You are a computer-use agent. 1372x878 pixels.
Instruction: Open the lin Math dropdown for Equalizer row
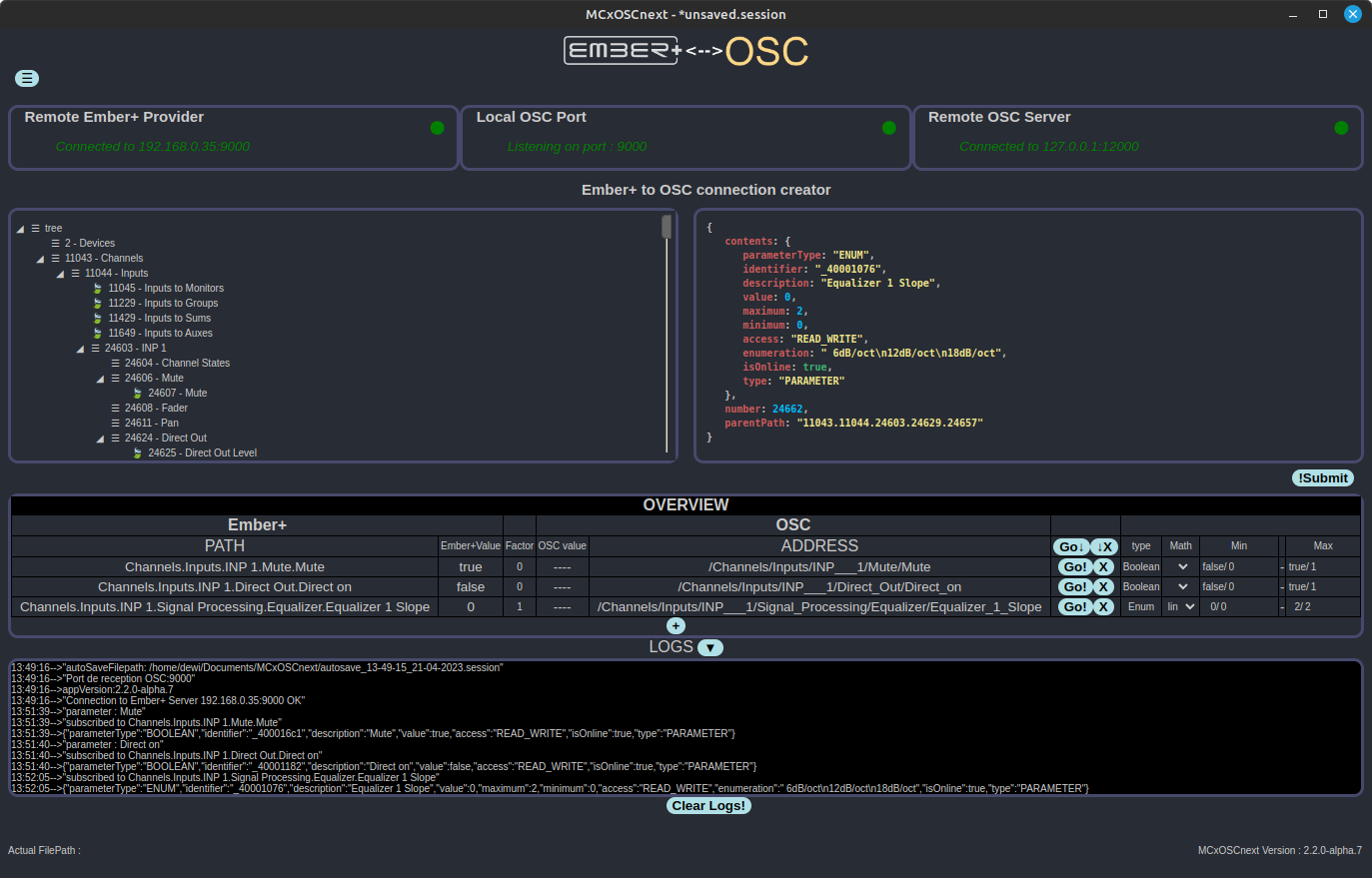pyautogui.click(x=1180, y=606)
